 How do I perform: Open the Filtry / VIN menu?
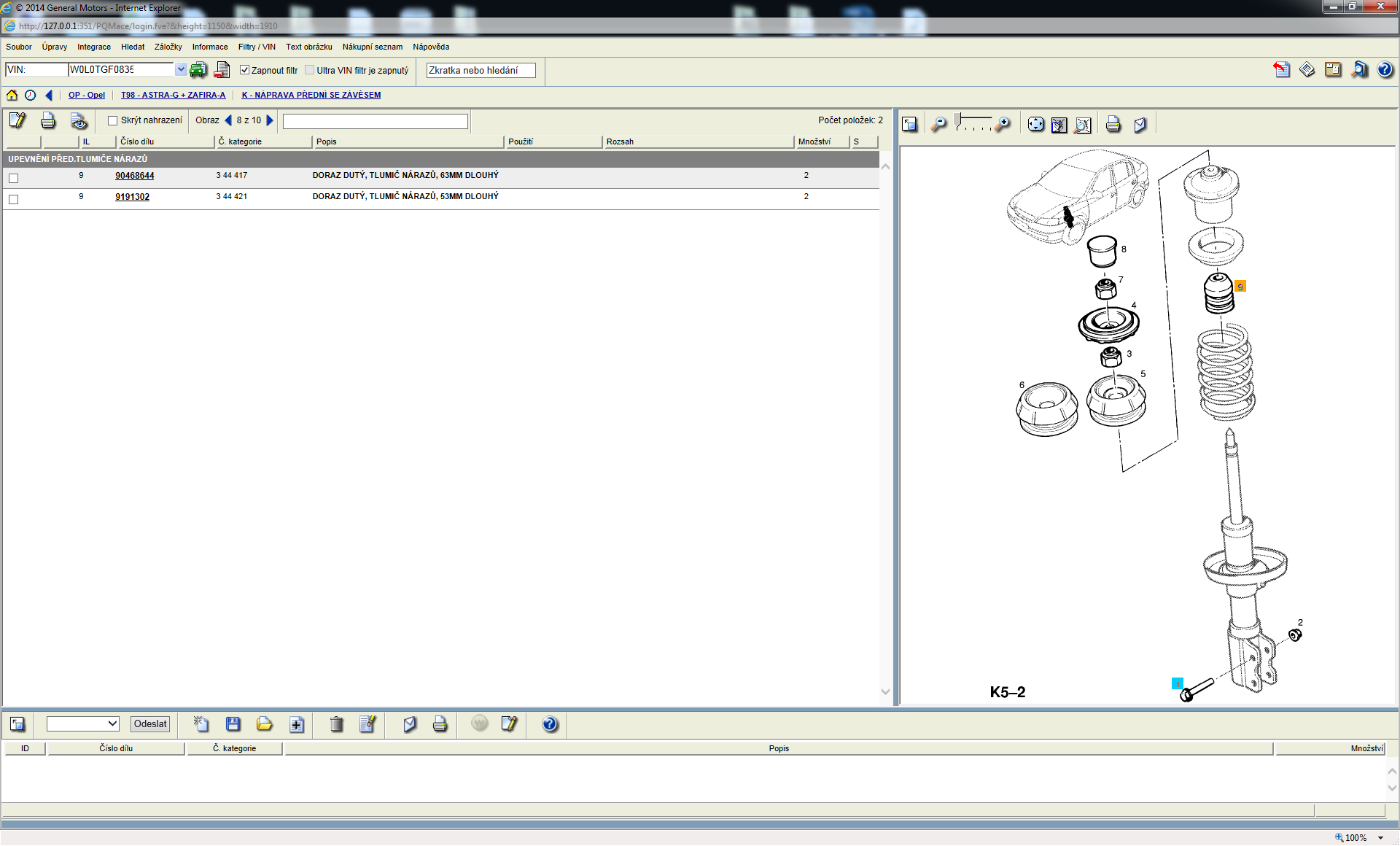pos(256,47)
